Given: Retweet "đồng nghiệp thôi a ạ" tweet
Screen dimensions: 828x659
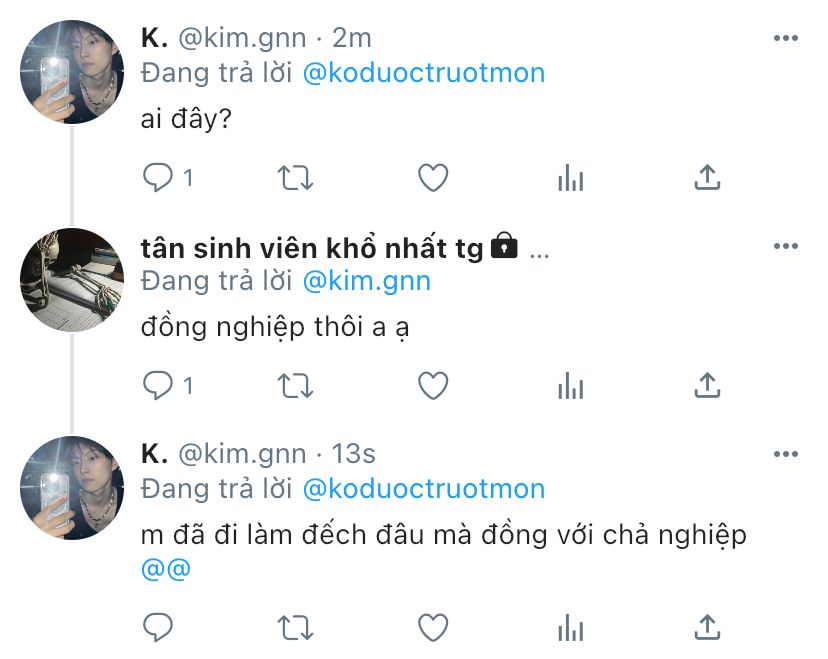Looking at the screenshot, I should pyautogui.click(x=294, y=385).
